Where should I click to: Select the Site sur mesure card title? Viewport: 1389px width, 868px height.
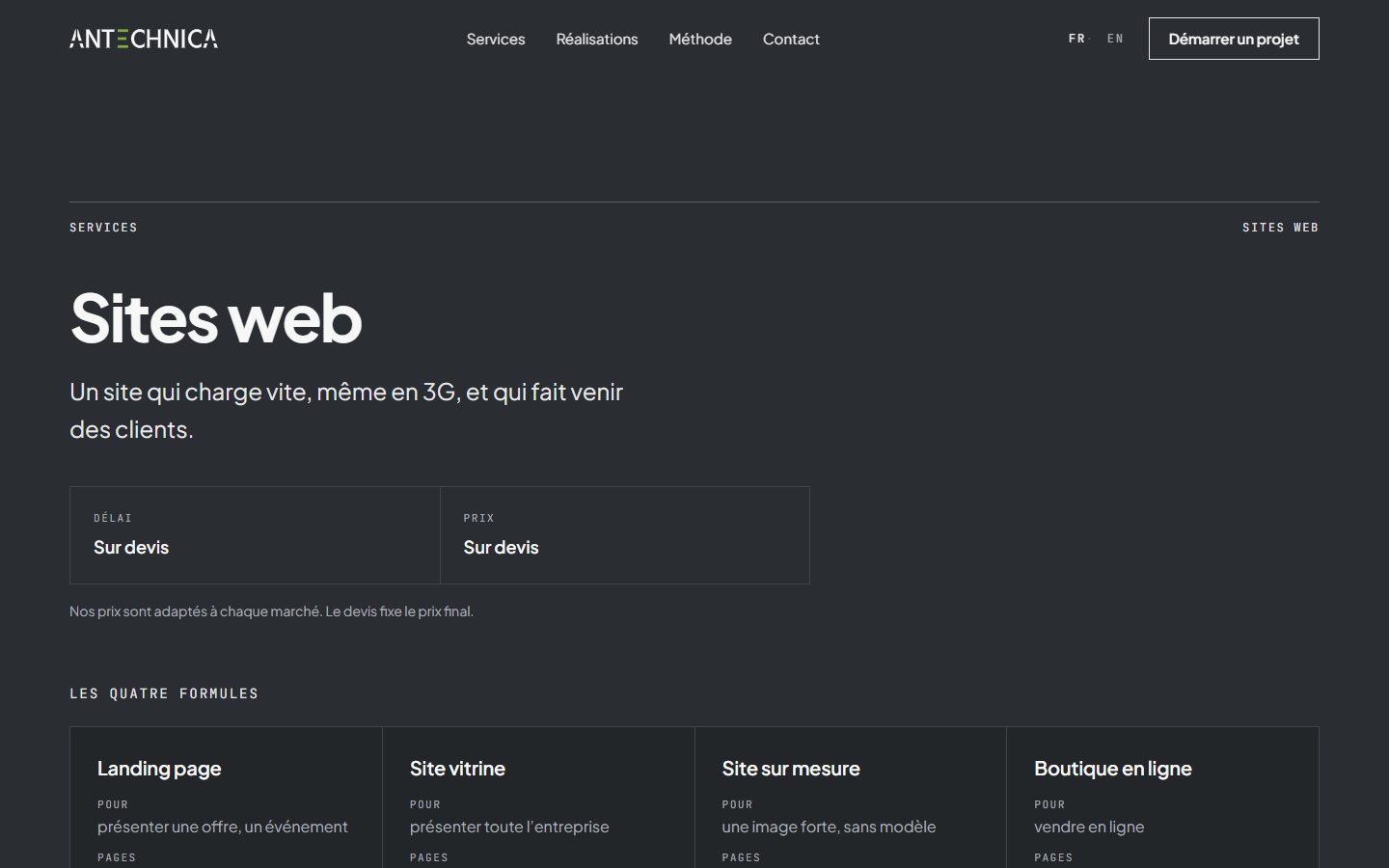791,769
